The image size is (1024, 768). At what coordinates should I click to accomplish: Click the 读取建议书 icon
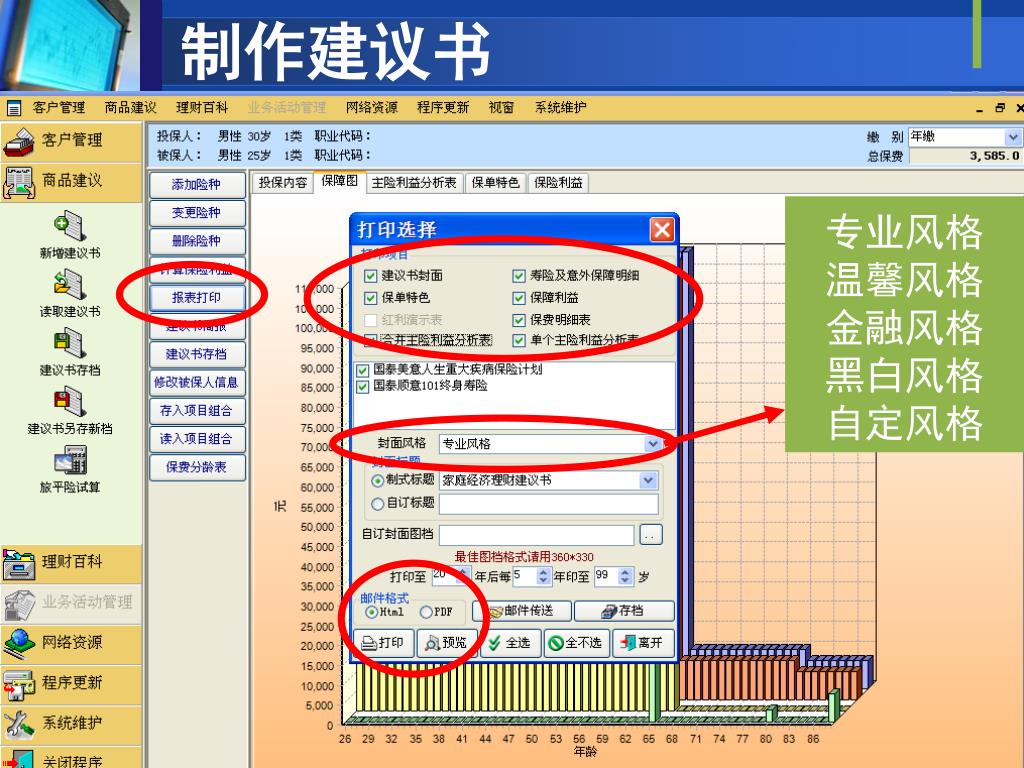coord(70,285)
